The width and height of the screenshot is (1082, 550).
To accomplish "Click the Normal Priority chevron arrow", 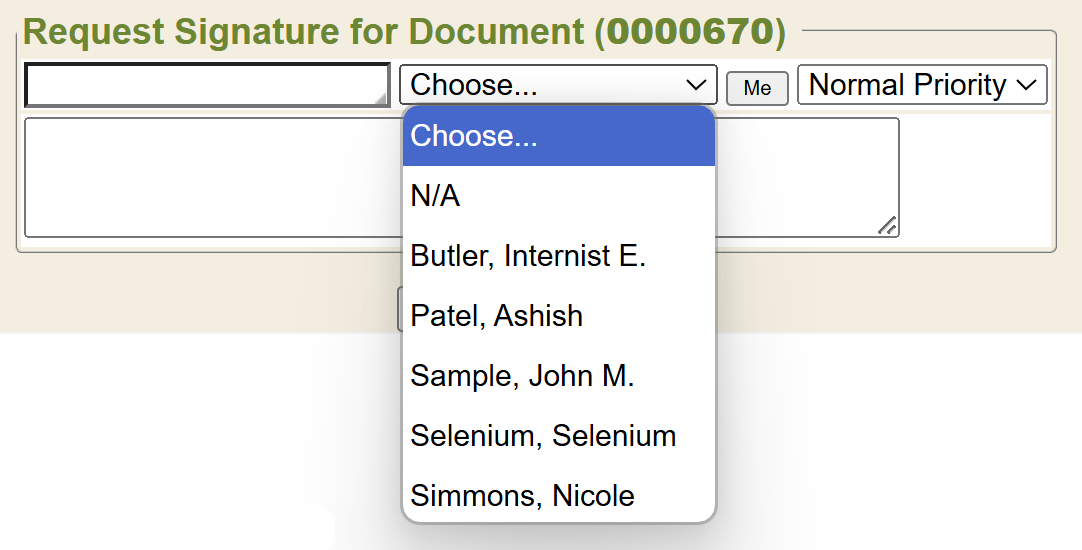I will tap(1027, 85).
